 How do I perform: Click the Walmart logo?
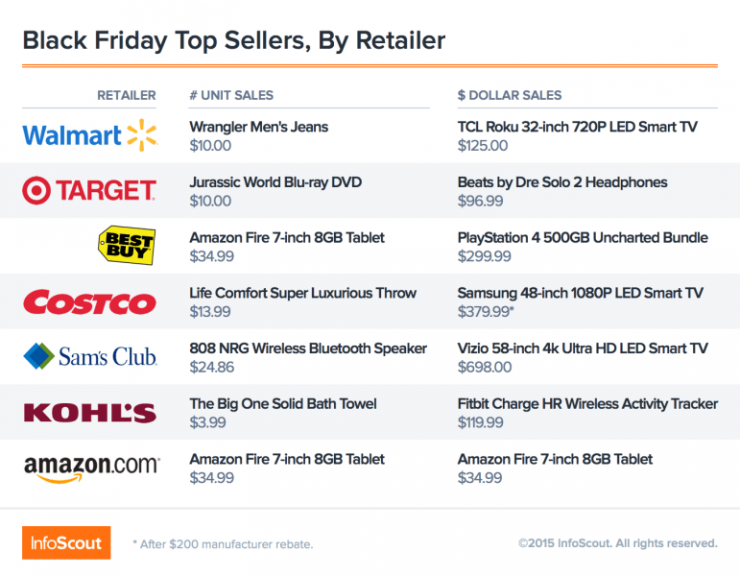pos(90,136)
